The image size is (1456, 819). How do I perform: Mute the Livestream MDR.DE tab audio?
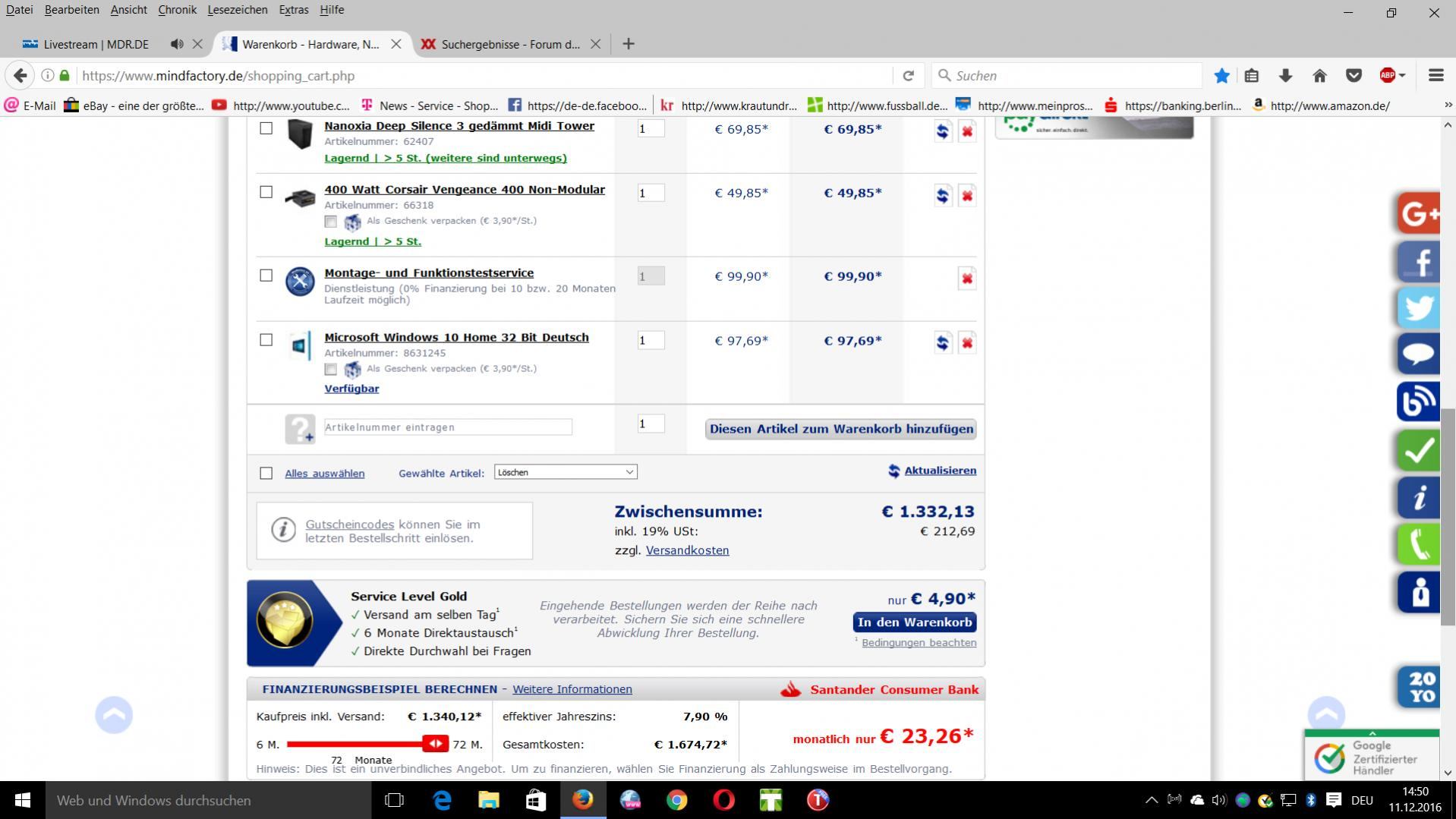pyautogui.click(x=177, y=44)
